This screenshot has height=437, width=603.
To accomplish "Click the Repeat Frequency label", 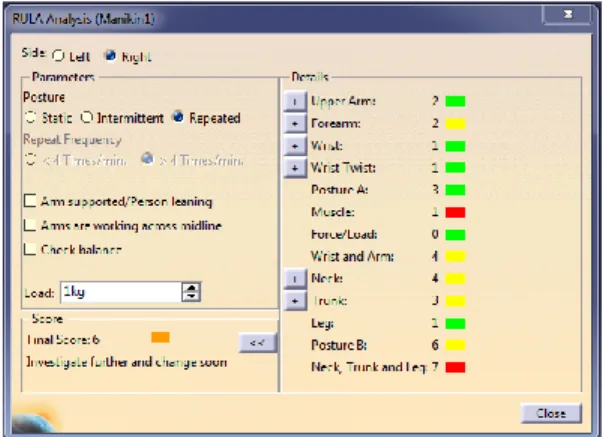I will coord(72,139).
